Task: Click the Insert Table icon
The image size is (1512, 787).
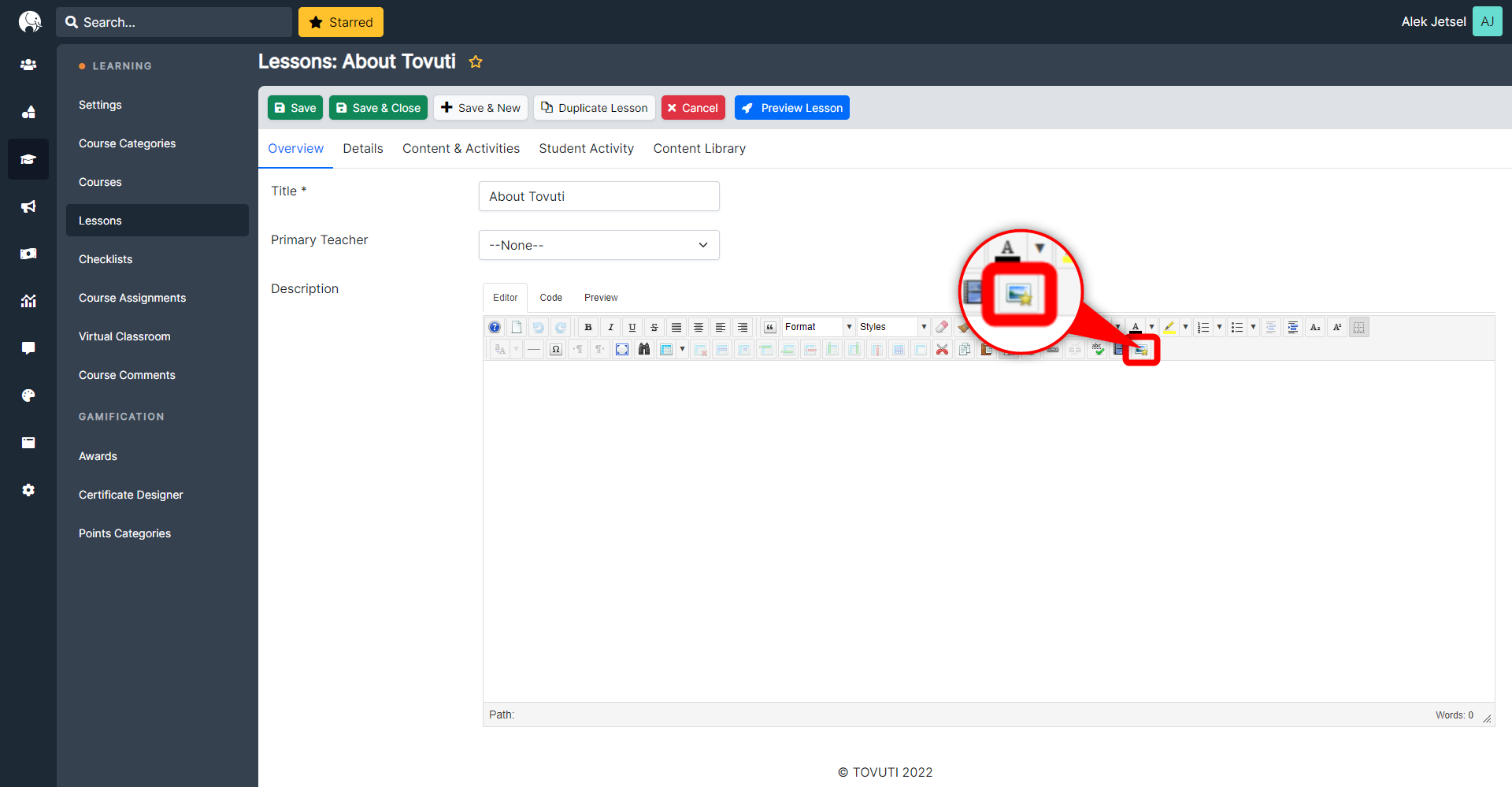Action: click(x=666, y=349)
